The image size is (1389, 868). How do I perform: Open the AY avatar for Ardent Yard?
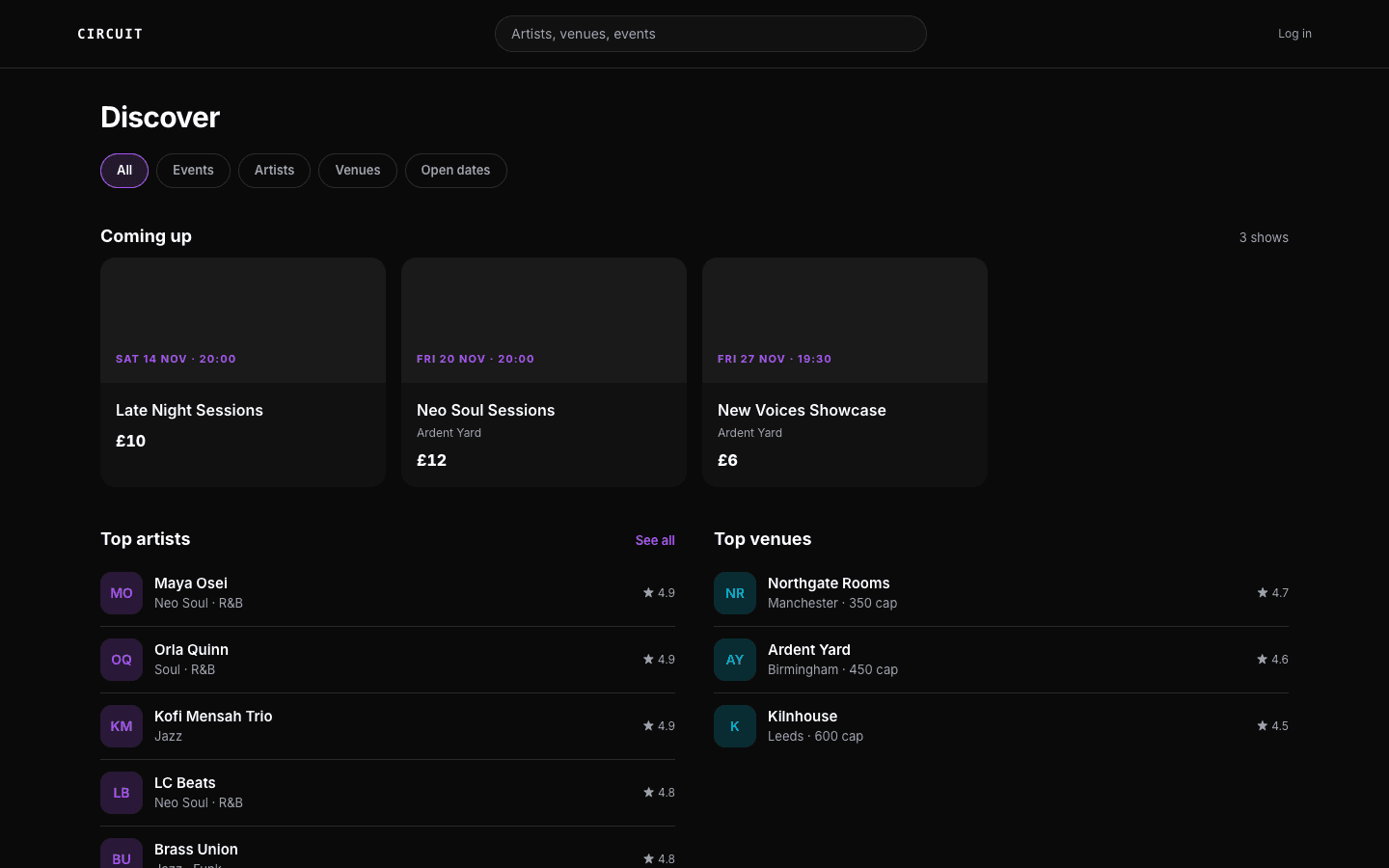735,660
